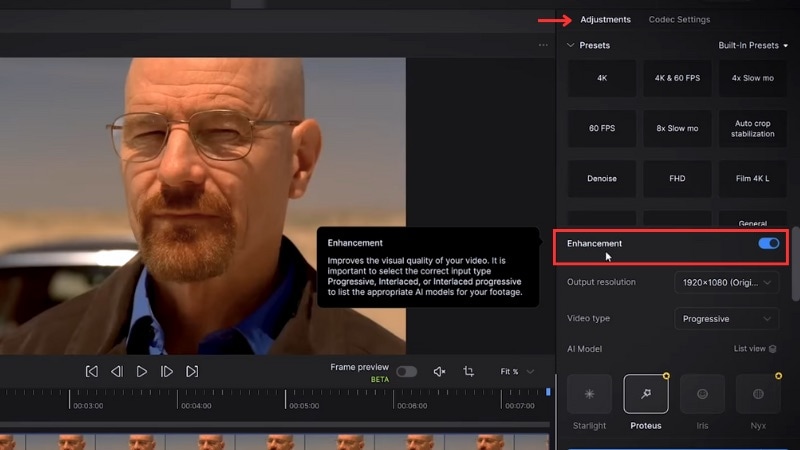Click the Enhancement section label

pyautogui.click(x=594, y=243)
